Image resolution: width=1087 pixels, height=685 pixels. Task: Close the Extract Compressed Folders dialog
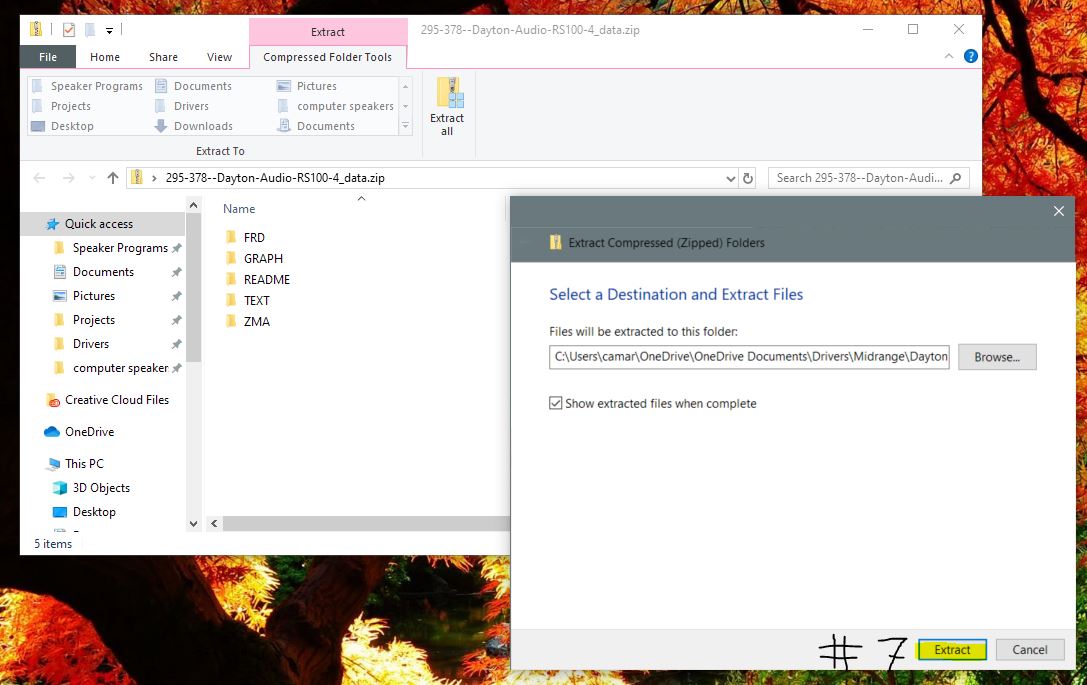(x=1059, y=211)
